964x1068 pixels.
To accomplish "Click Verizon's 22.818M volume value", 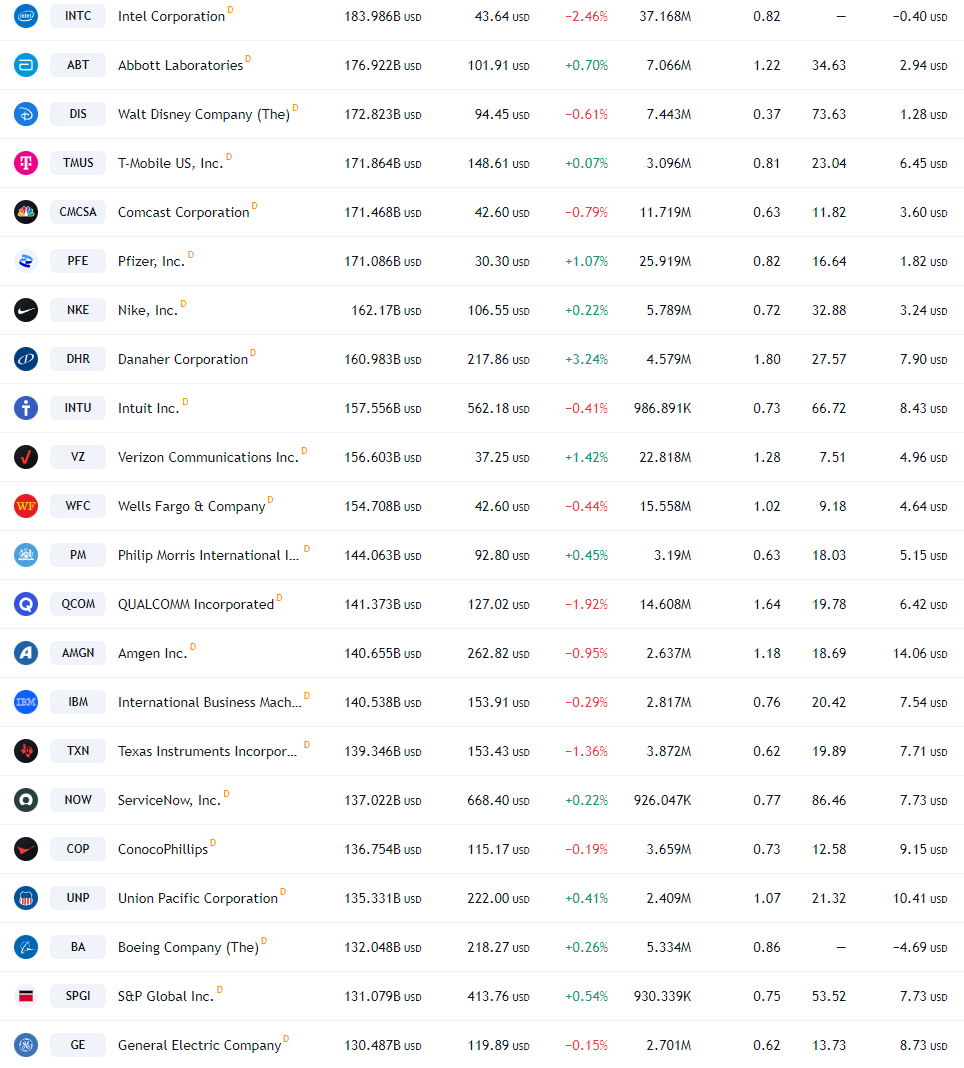I will tap(665, 458).
